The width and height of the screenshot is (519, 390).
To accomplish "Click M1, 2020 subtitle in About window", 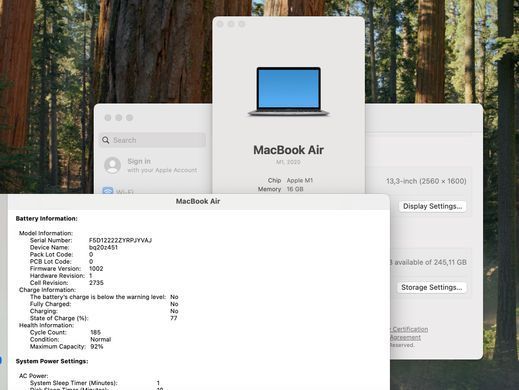I will click(288, 162).
